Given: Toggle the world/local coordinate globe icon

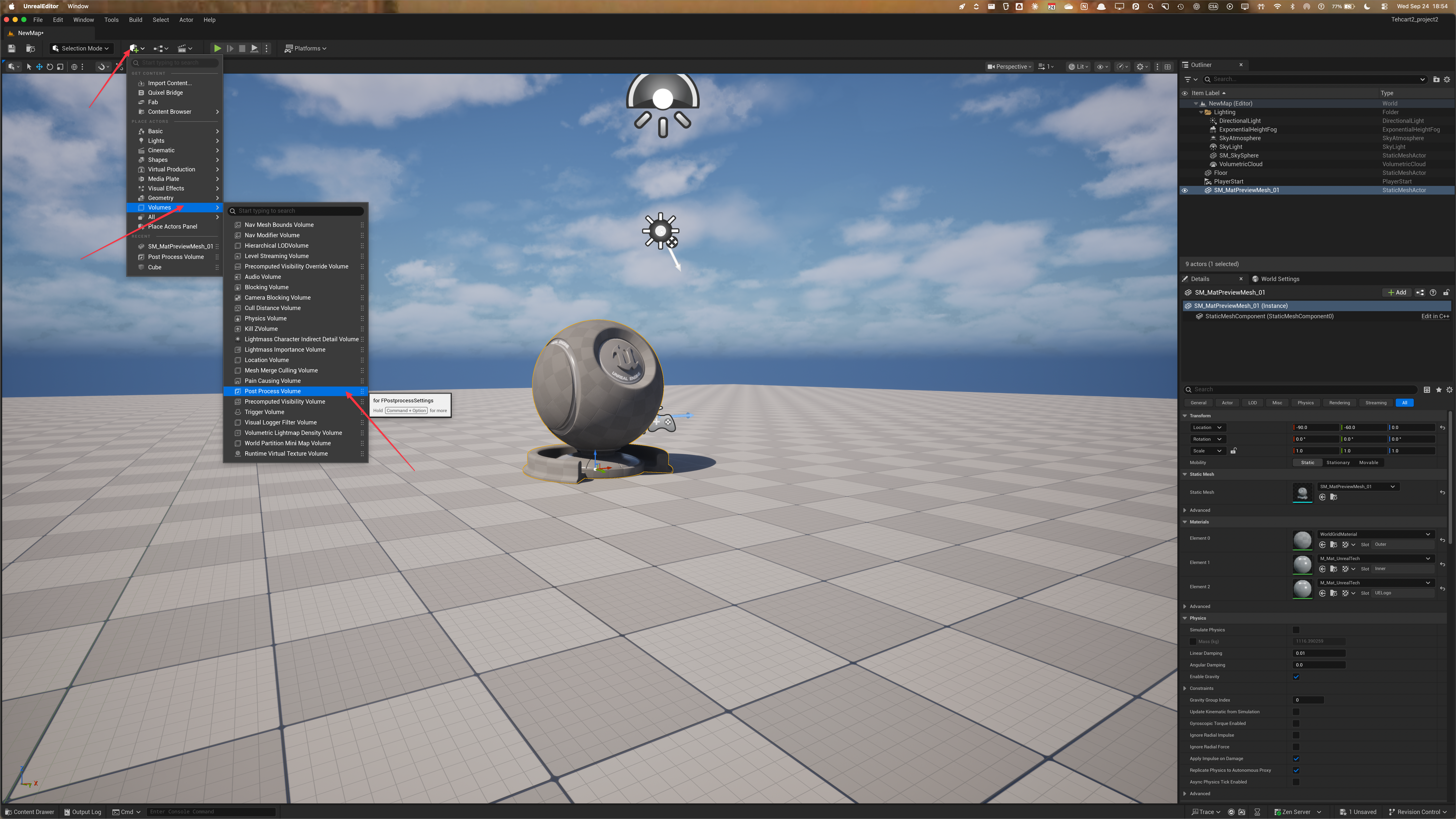Looking at the screenshot, I should pyautogui.click(x=74, y=67).
